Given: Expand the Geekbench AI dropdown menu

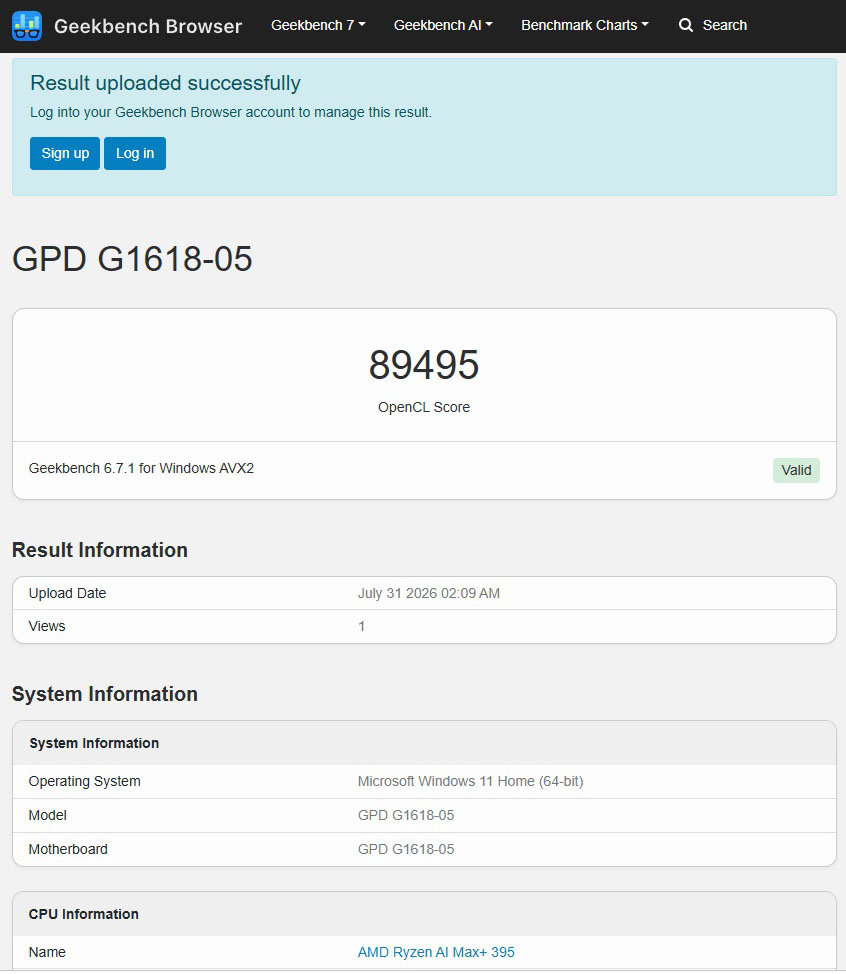Looking at the screenshot, I should (x=443, y=25).
